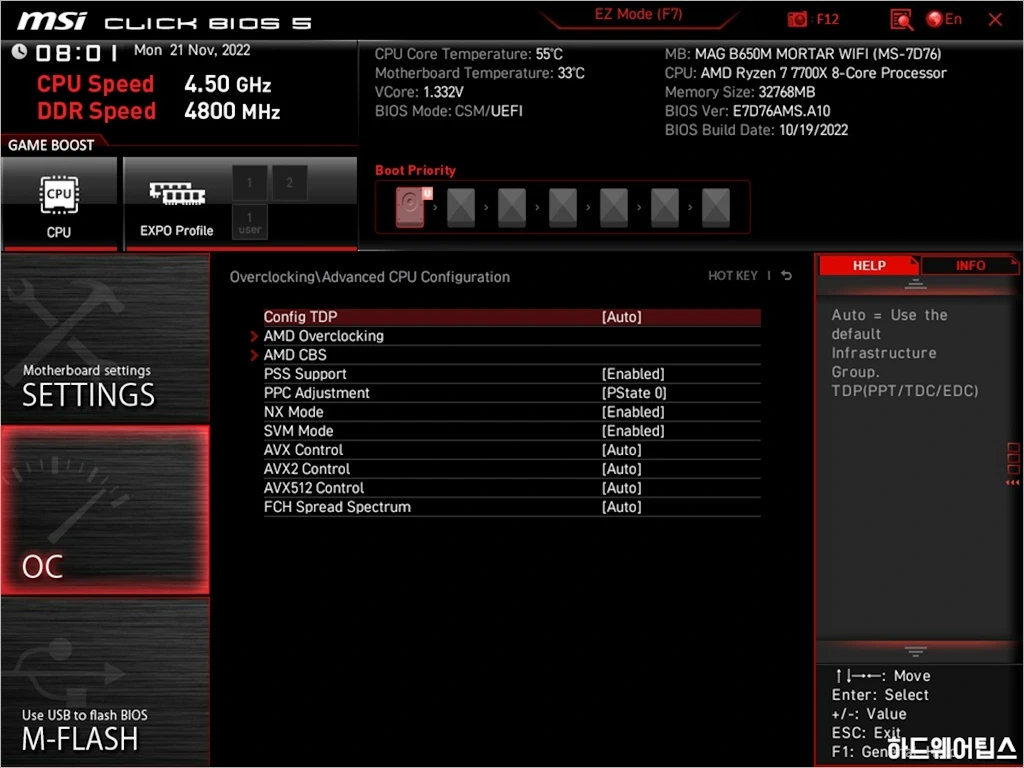Go back using the return arrow icon
This screenshot has height=768, width=1024.
click(x=787, y=276)
